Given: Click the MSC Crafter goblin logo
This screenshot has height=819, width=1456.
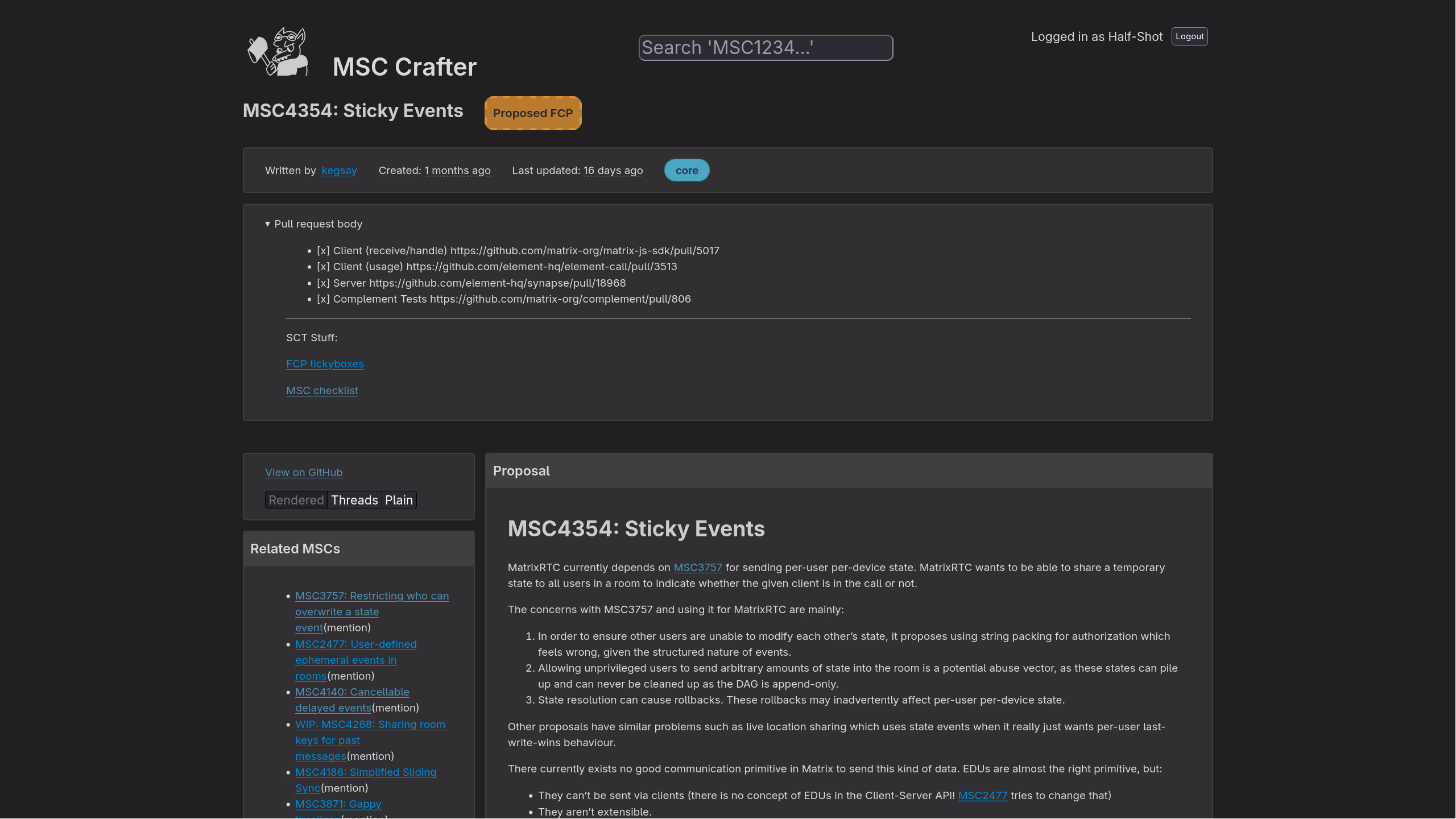Looking at the screenshot, I should 278,52.
